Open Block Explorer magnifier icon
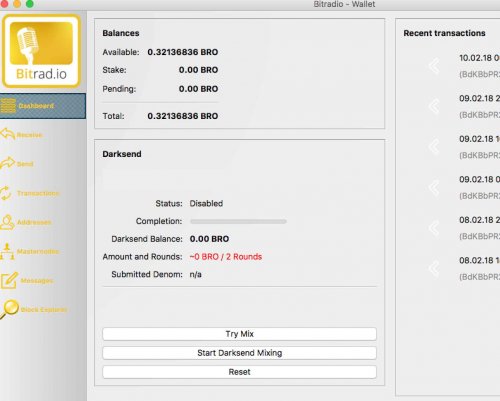The width and height of the screenshot is (500, 401). click(x=9, y=310)
